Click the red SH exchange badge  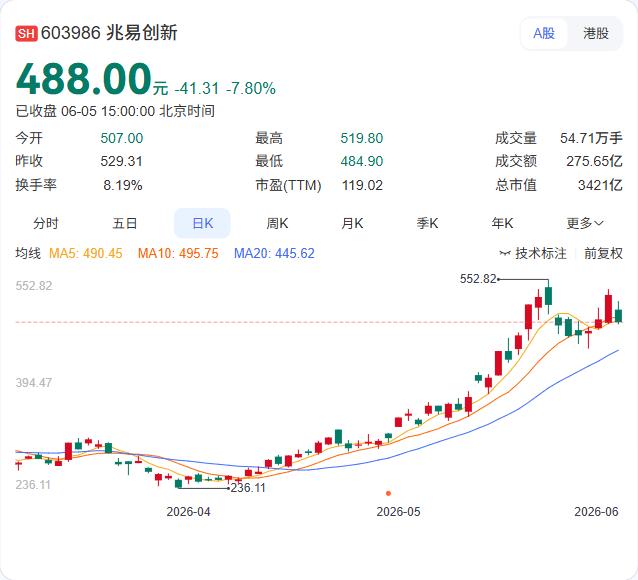pos(26,33)
